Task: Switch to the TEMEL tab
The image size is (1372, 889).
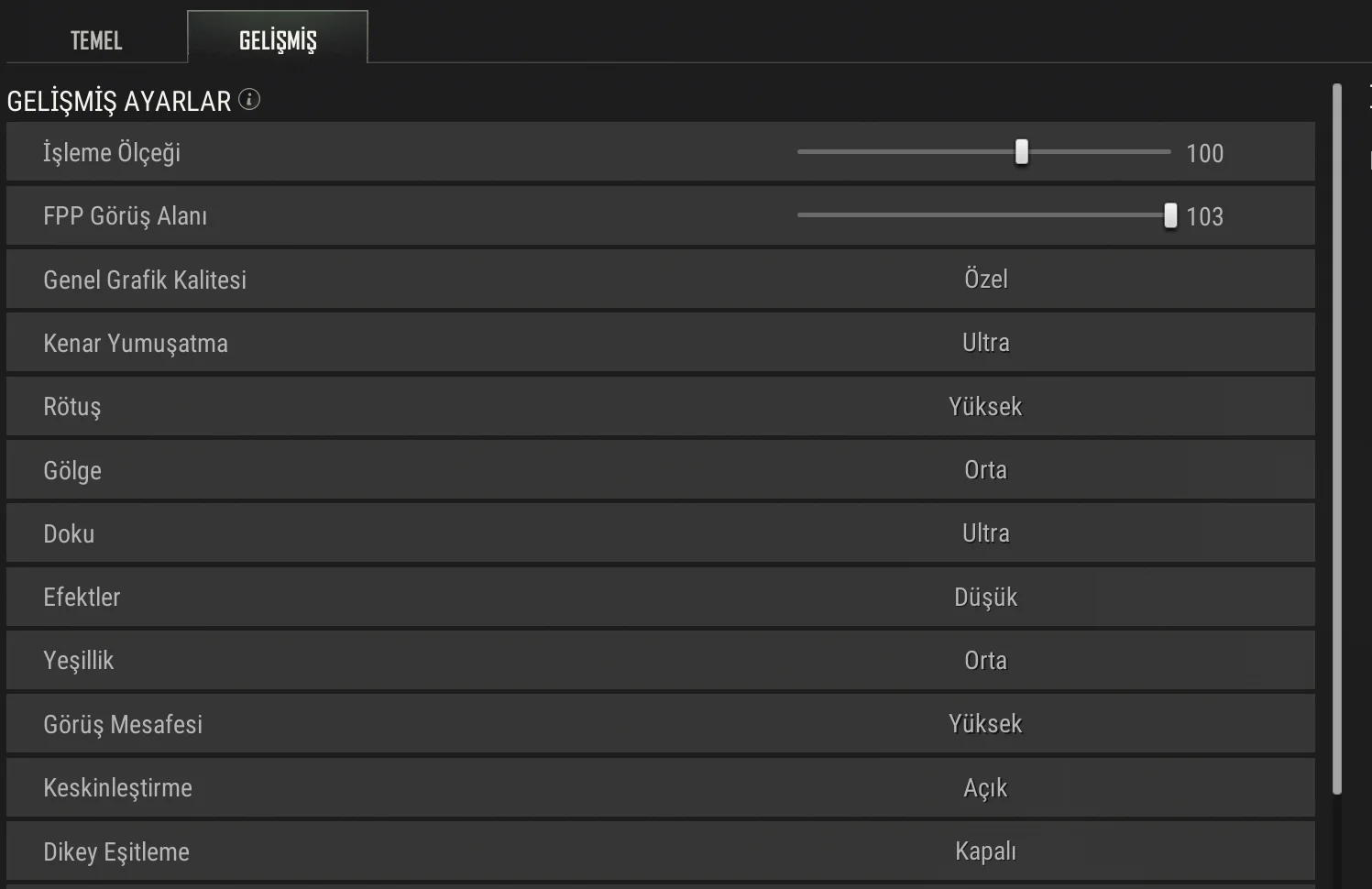Action: [x=96, y=40]
